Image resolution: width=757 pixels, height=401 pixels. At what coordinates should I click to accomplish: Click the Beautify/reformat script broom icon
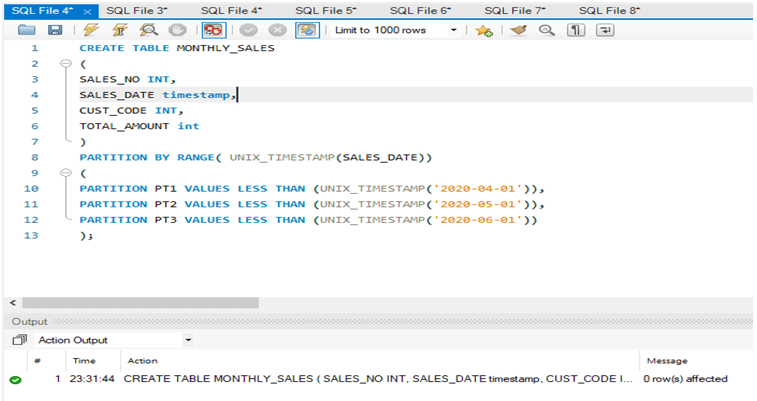coord(517,30)
